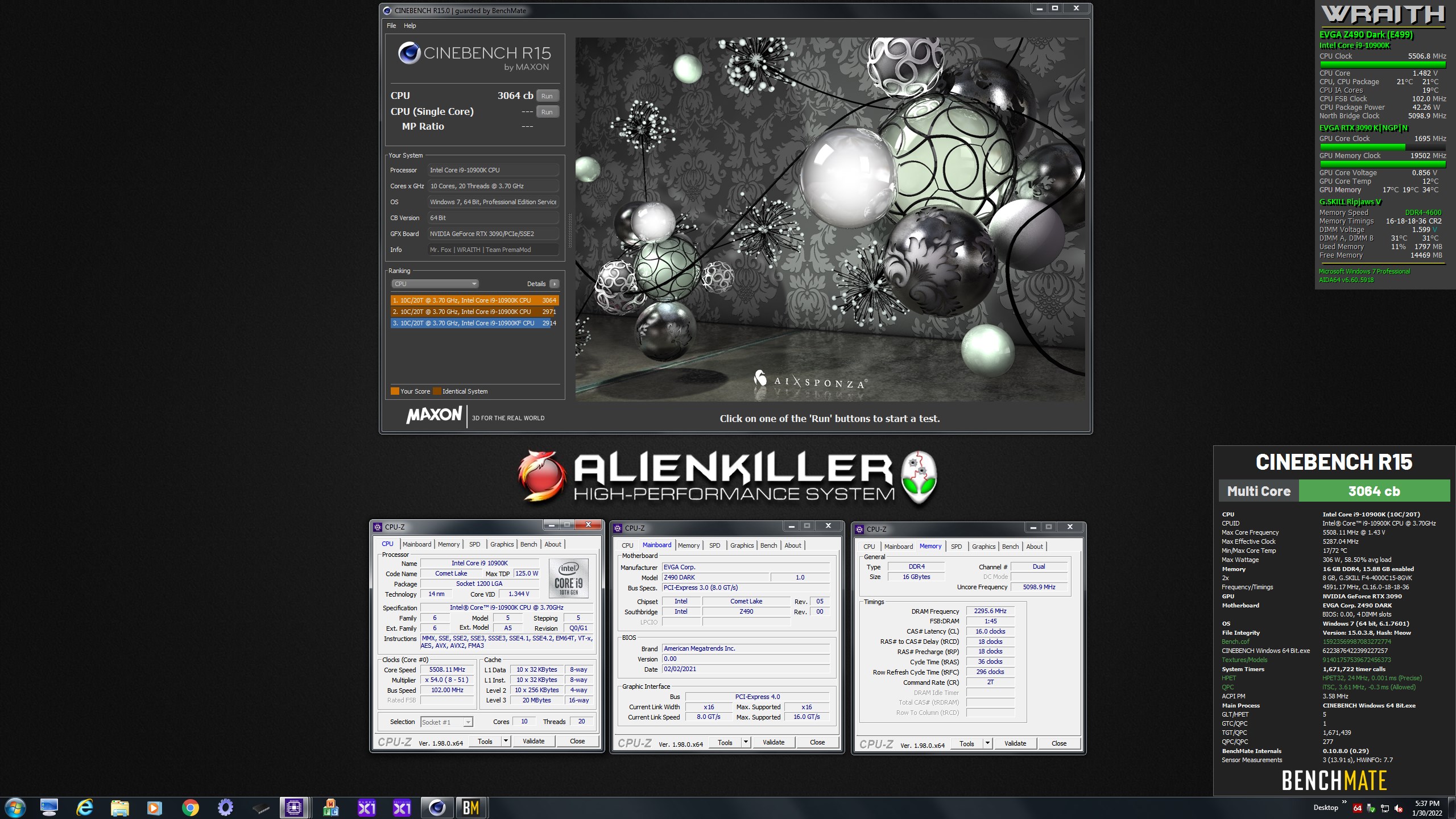Click the Intel Core i9 logo in CPU-Z
1456x819 pixels.
point(568,578)
